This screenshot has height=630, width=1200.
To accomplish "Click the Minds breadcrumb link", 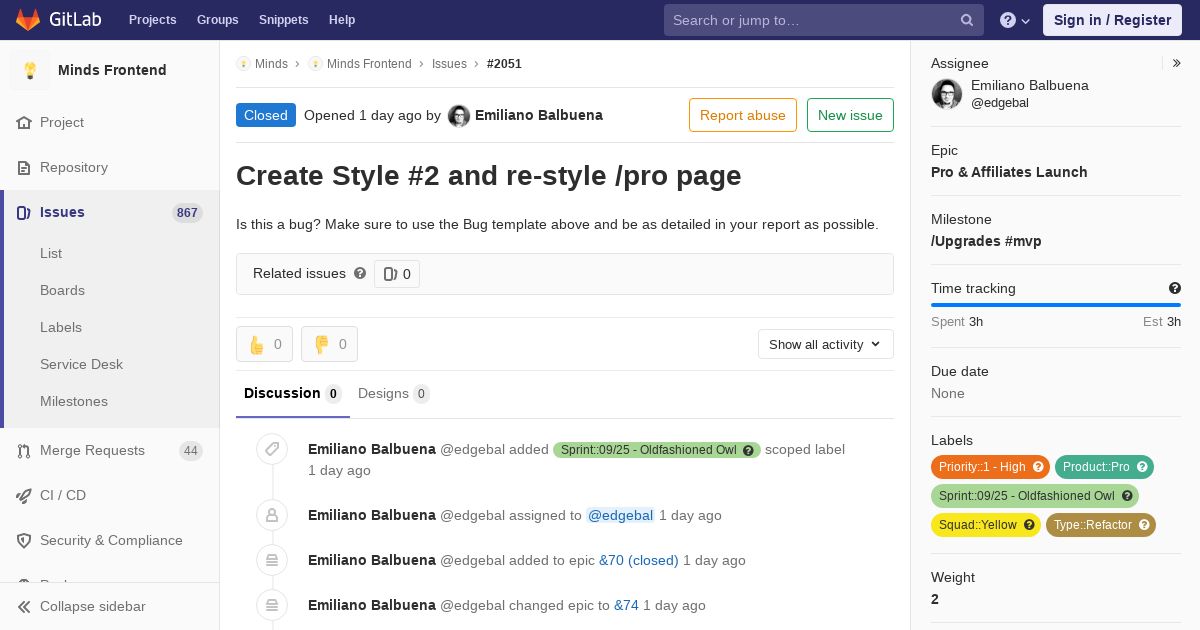I will click(271, 64).
